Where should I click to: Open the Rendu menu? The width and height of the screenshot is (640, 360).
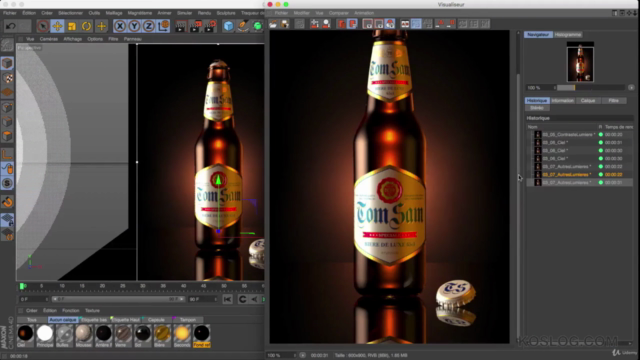coord(204,13)
